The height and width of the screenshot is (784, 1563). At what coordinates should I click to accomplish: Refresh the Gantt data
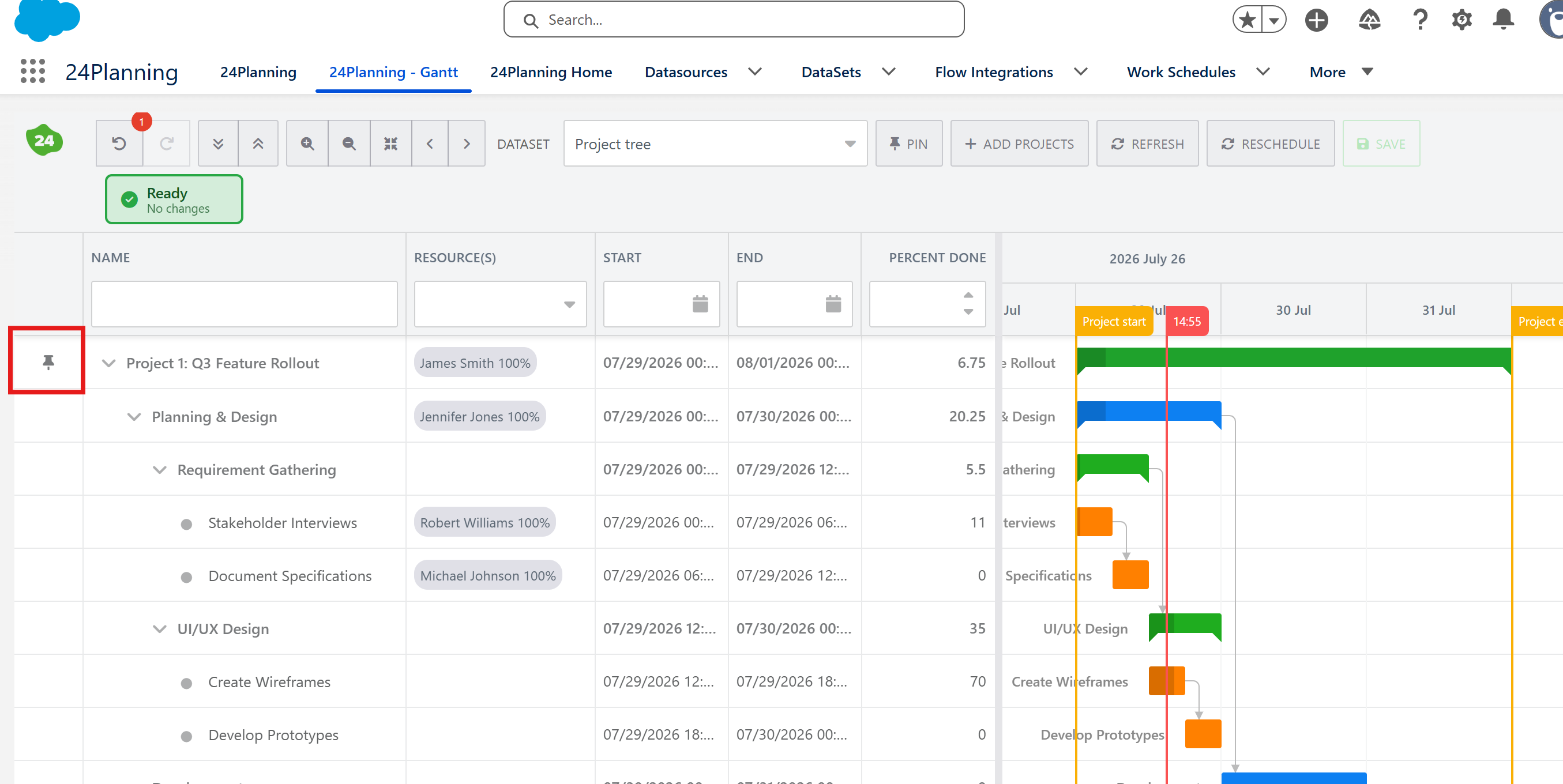coord(1147,144)
